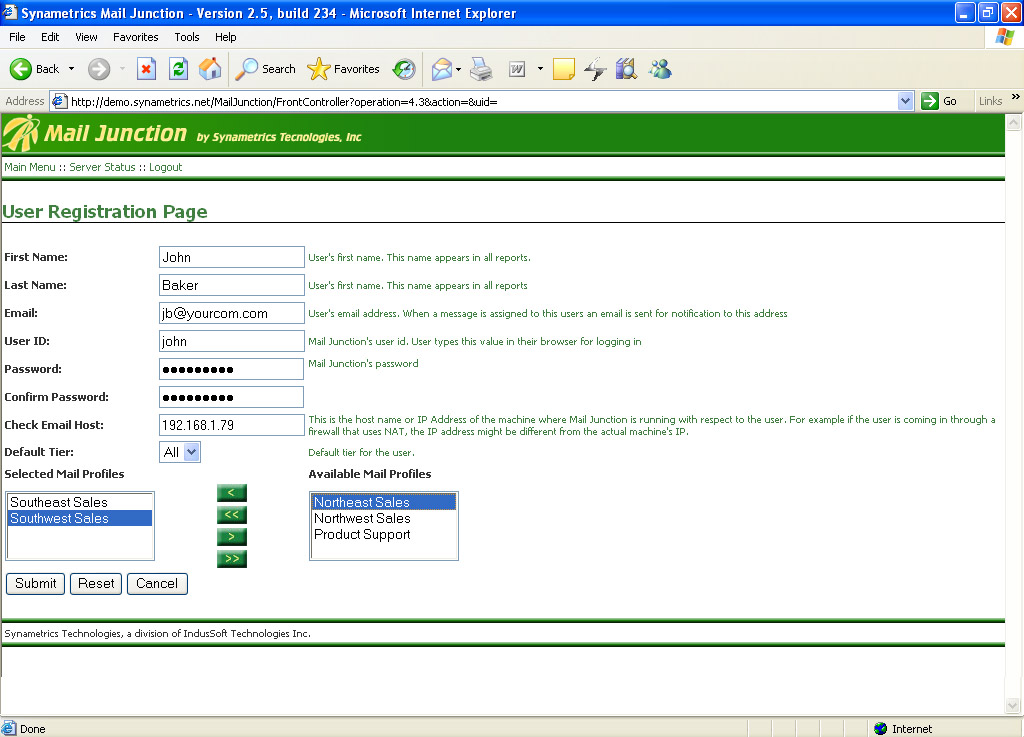Open Favorites star toolbar button
Screen dimensions: 1024x737
click(319, 69)
